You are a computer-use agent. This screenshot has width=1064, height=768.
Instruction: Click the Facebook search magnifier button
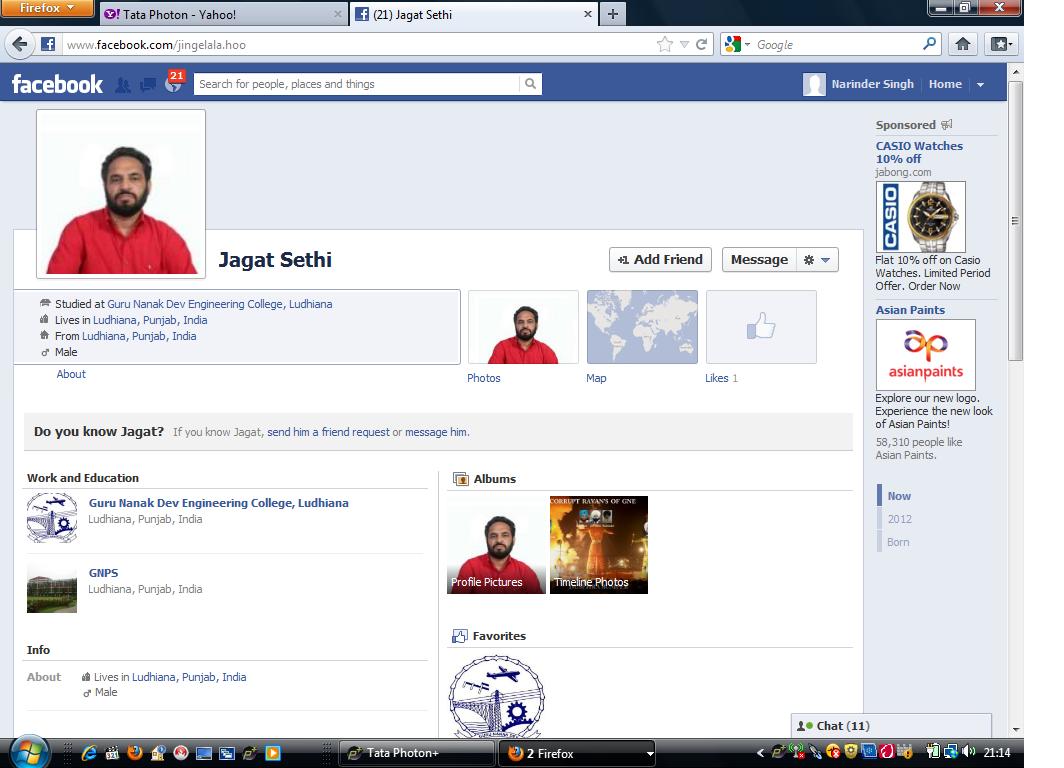coord(531,84)
